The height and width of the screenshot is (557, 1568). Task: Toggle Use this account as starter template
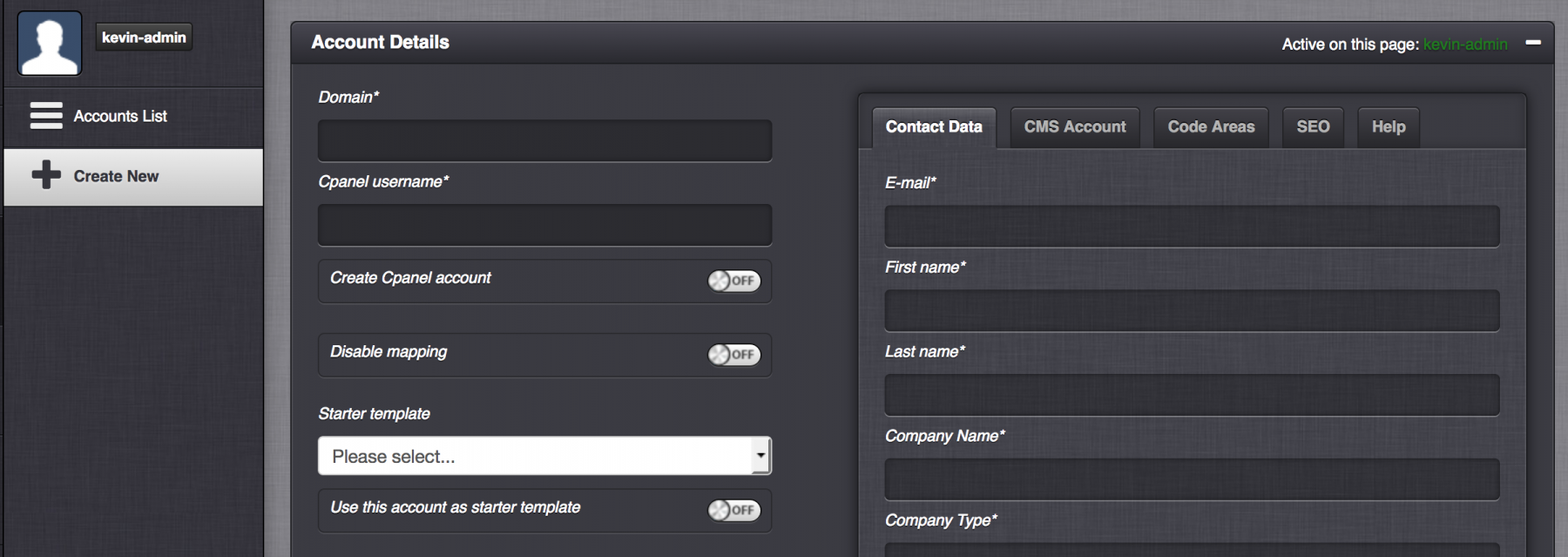pyautogui.click(x=733, y=510)
